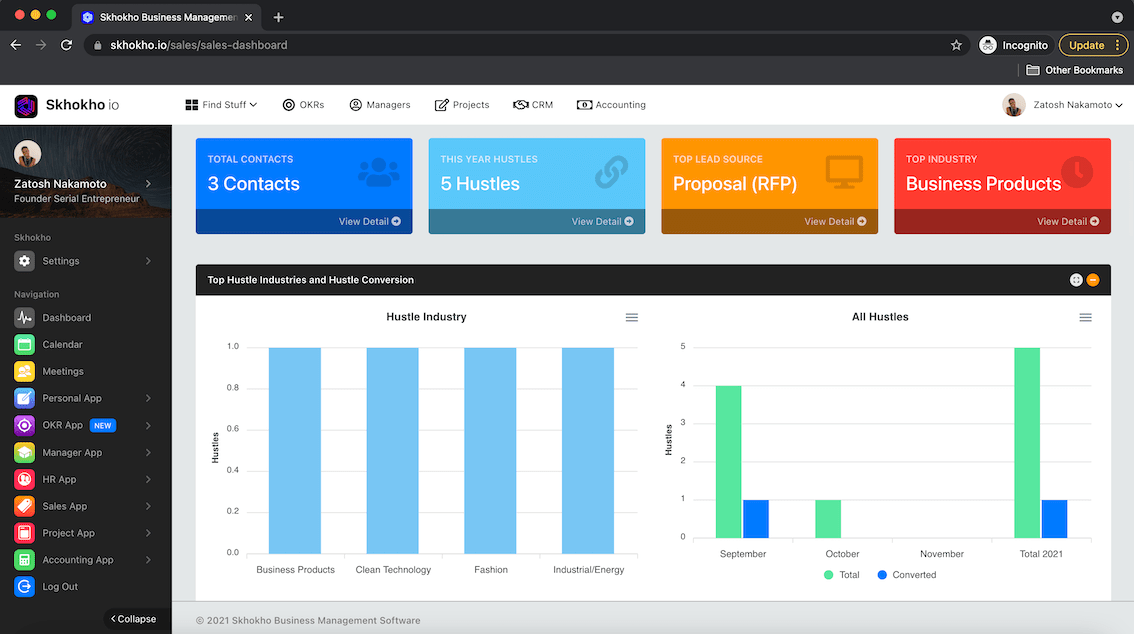
Task: Click the Settings gear icon in sidebar
Action: pos(25,261)
